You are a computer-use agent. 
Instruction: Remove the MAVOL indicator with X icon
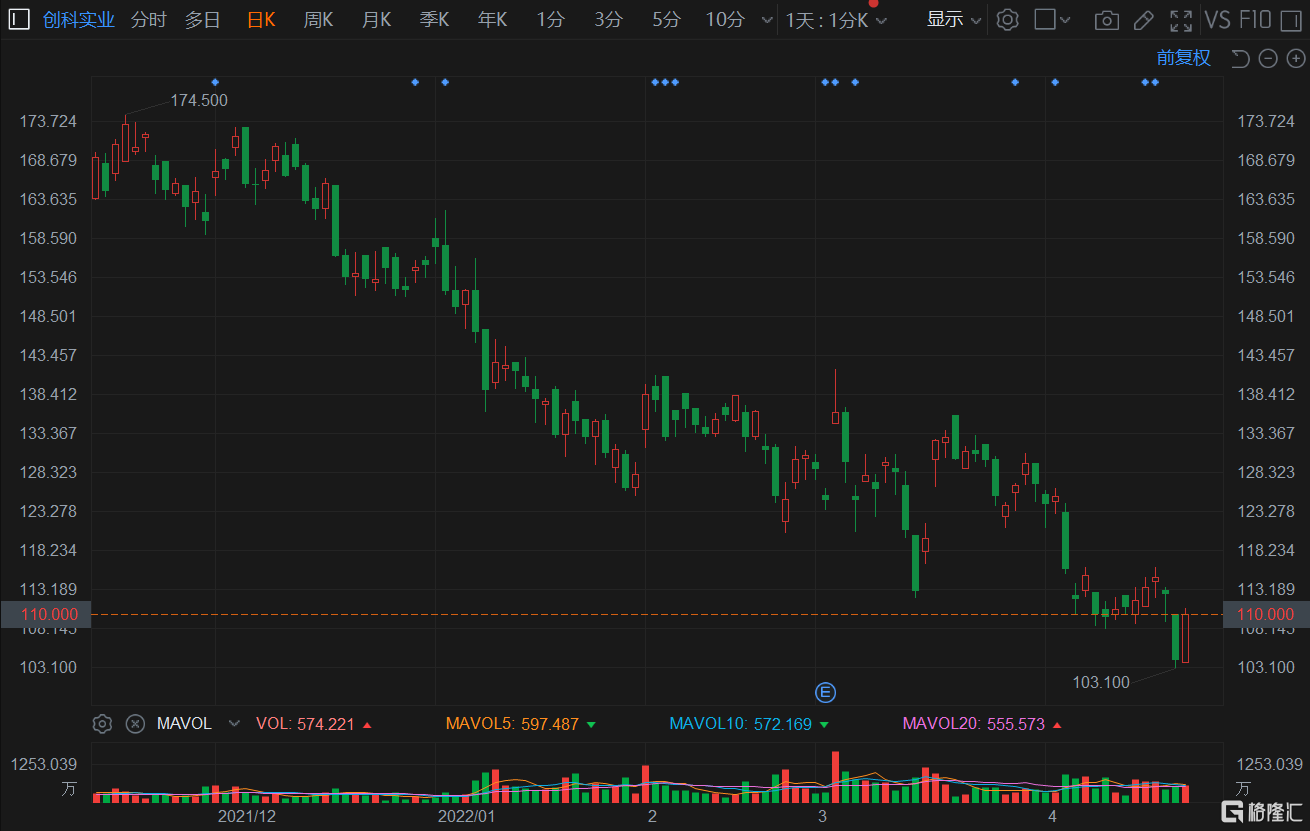(x=135, y=723)
